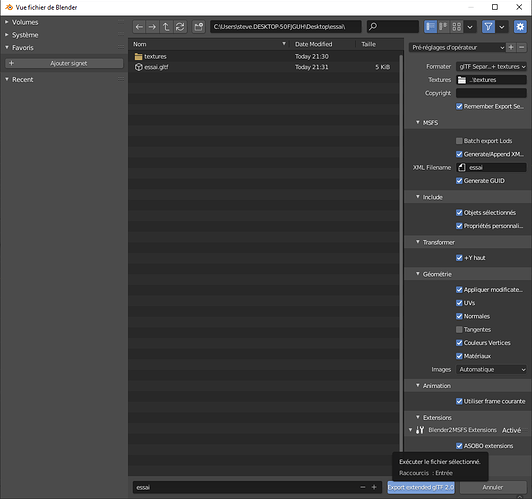Go back to previous folder arrow

click(139, 27)
